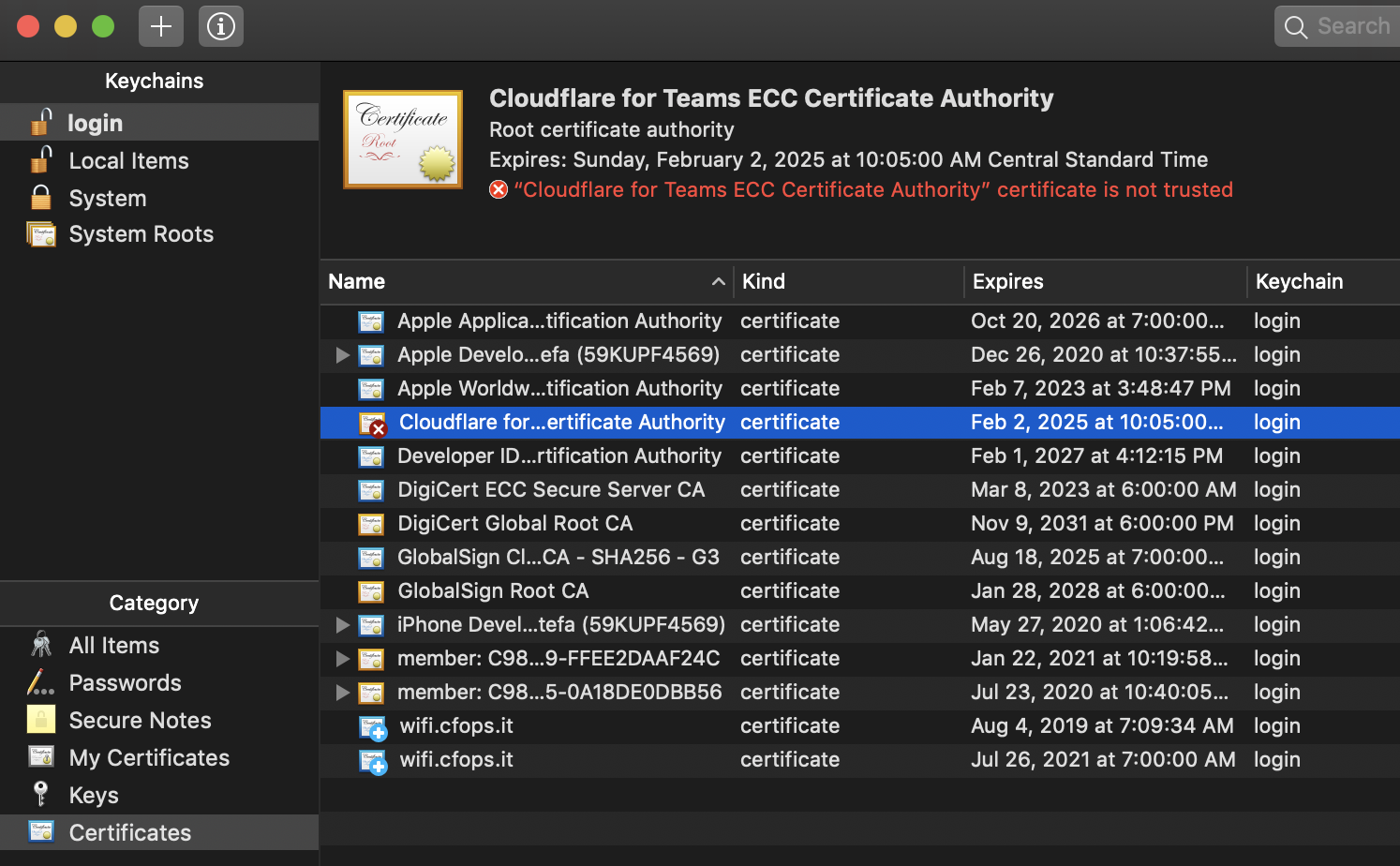This screenshot has height=866, width=1400.
Task: Click the DigiCert Global Root CA certificate icon
Action: click(x=371, y=523)
